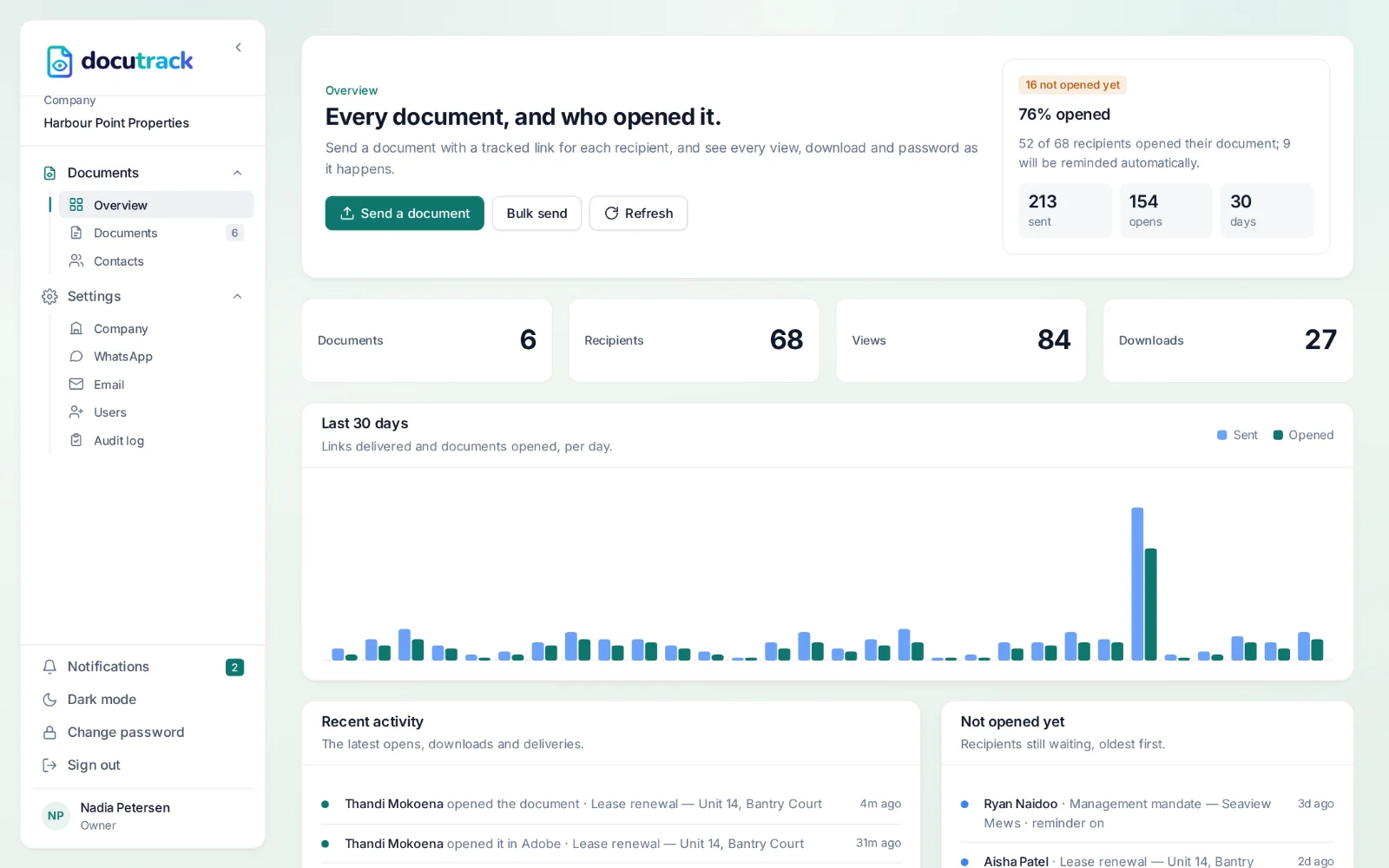
Task: Click the Refresh button
Action: [x=638, y=214]
